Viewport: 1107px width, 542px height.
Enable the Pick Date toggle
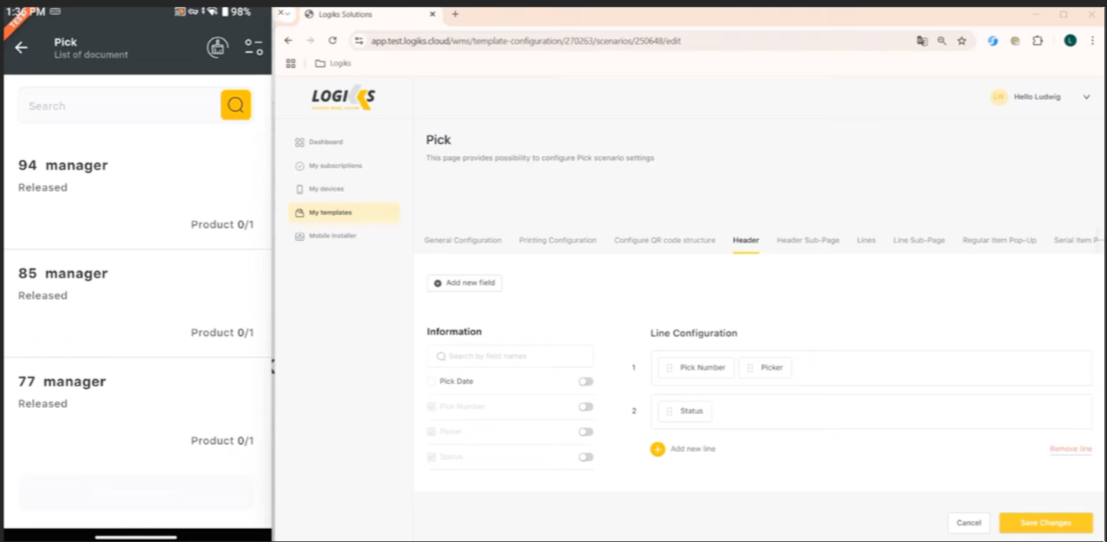point(585,381)
